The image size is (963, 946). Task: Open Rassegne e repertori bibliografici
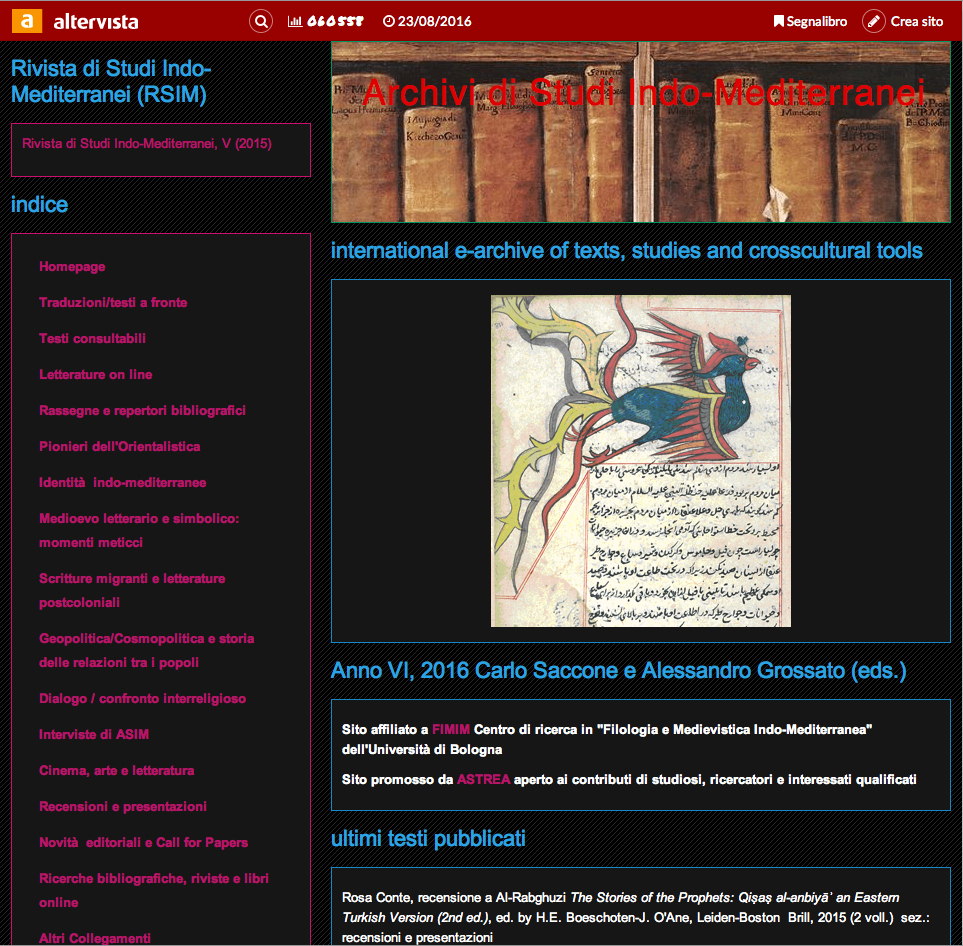142,410
